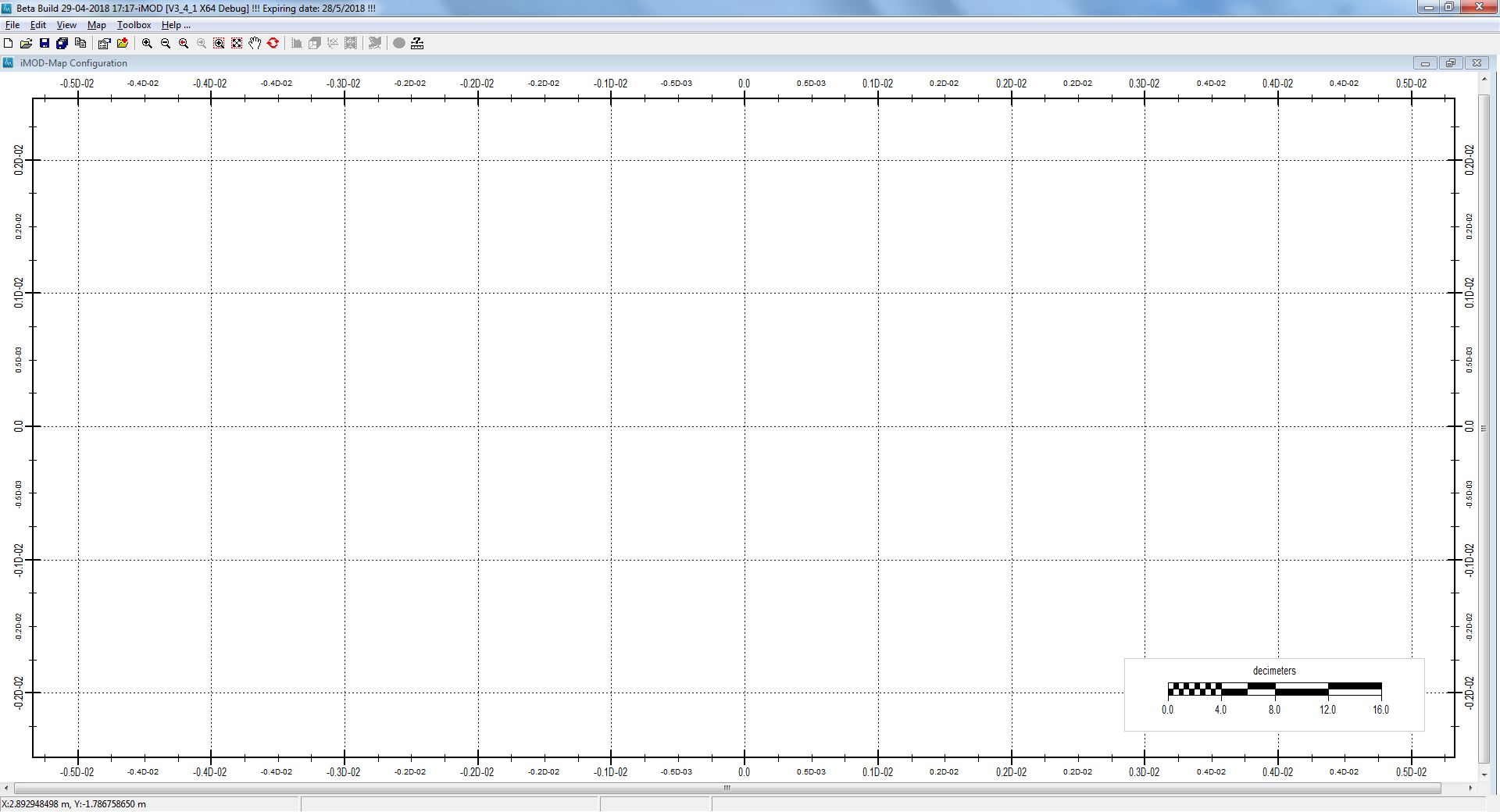Activate the distance measure tool
Image resolution: width=1500 pixels, height=812 pixels.
coord(416,44)
